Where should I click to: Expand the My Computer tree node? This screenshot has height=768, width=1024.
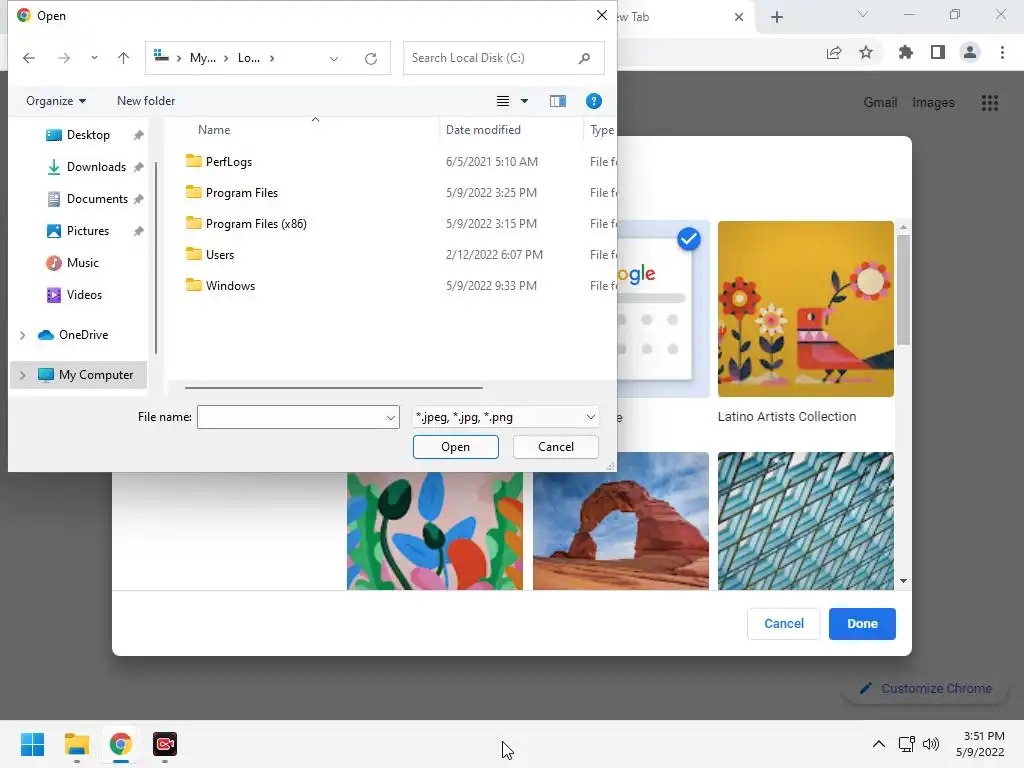[22, 375]
